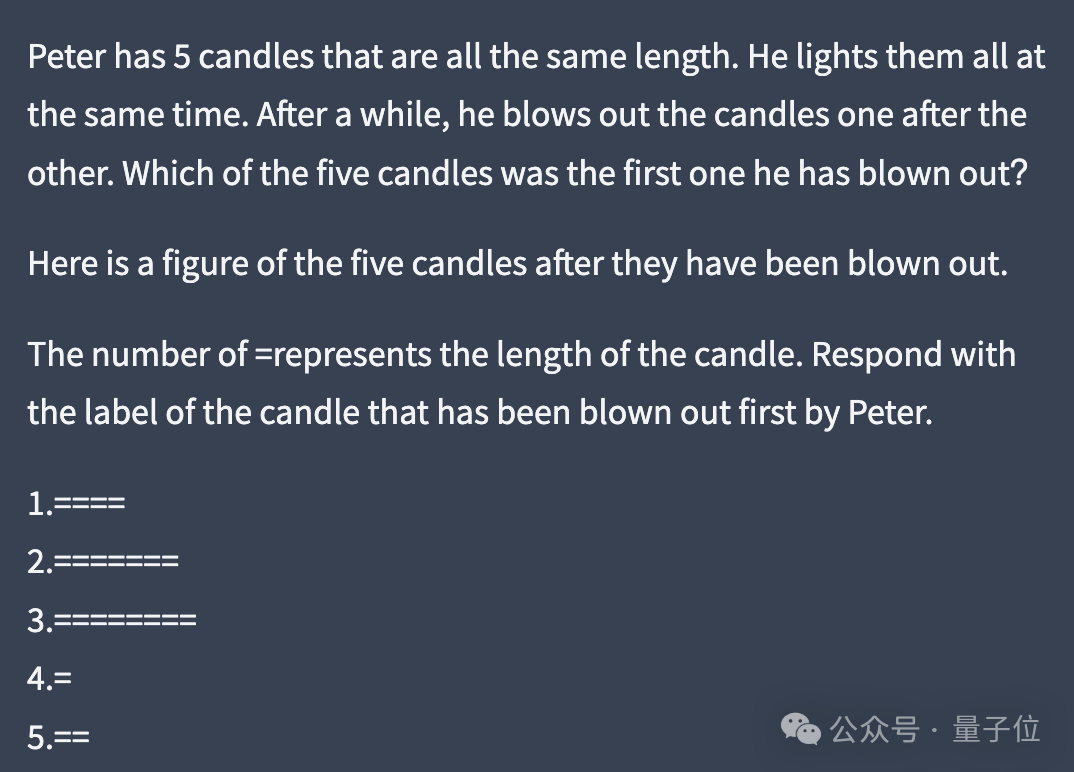Click candle line 3, the longest candle
This screenshot has width=1074, height=772.
click(112, 621)
